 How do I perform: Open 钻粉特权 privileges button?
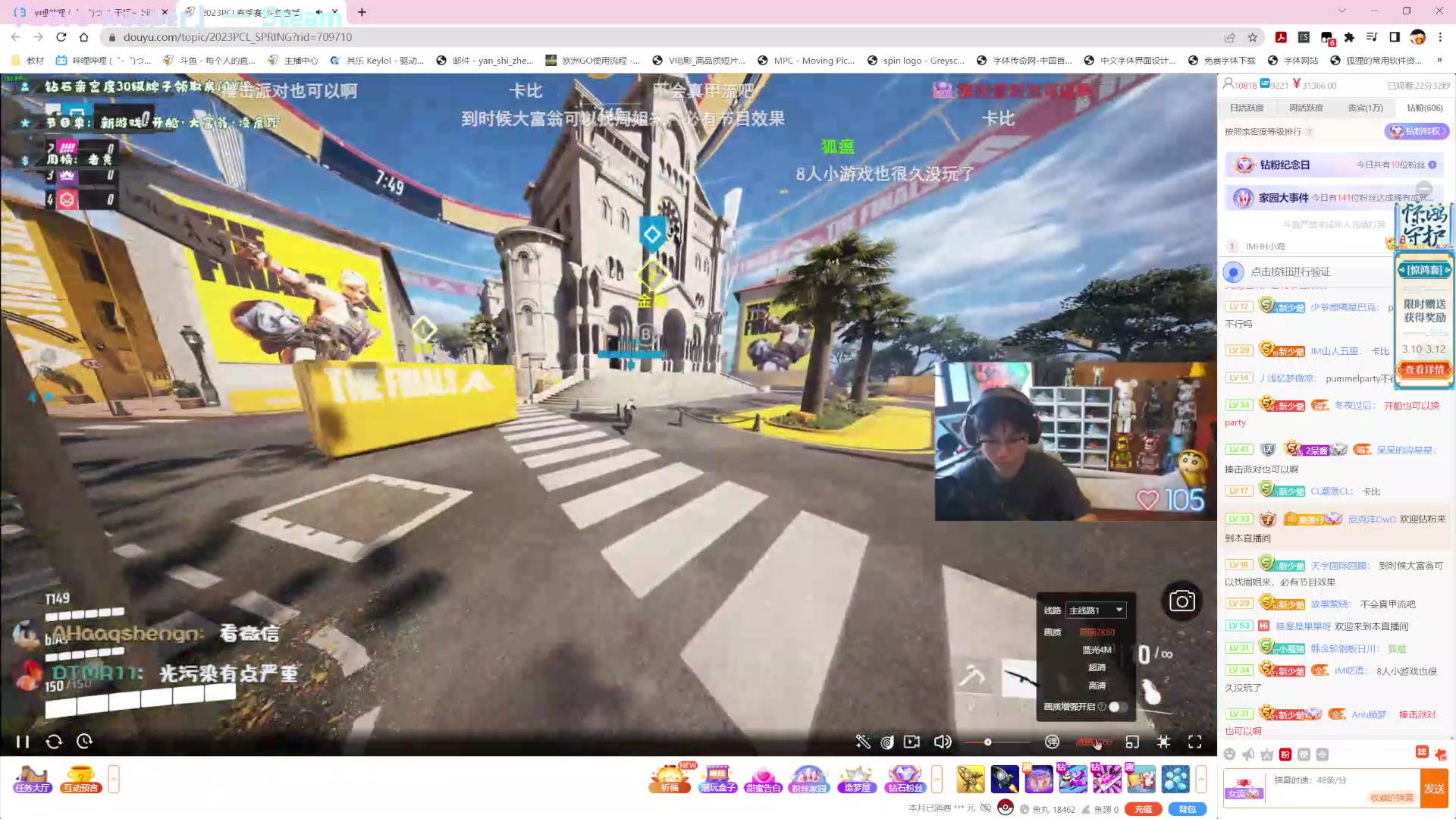click(1417, 131)
